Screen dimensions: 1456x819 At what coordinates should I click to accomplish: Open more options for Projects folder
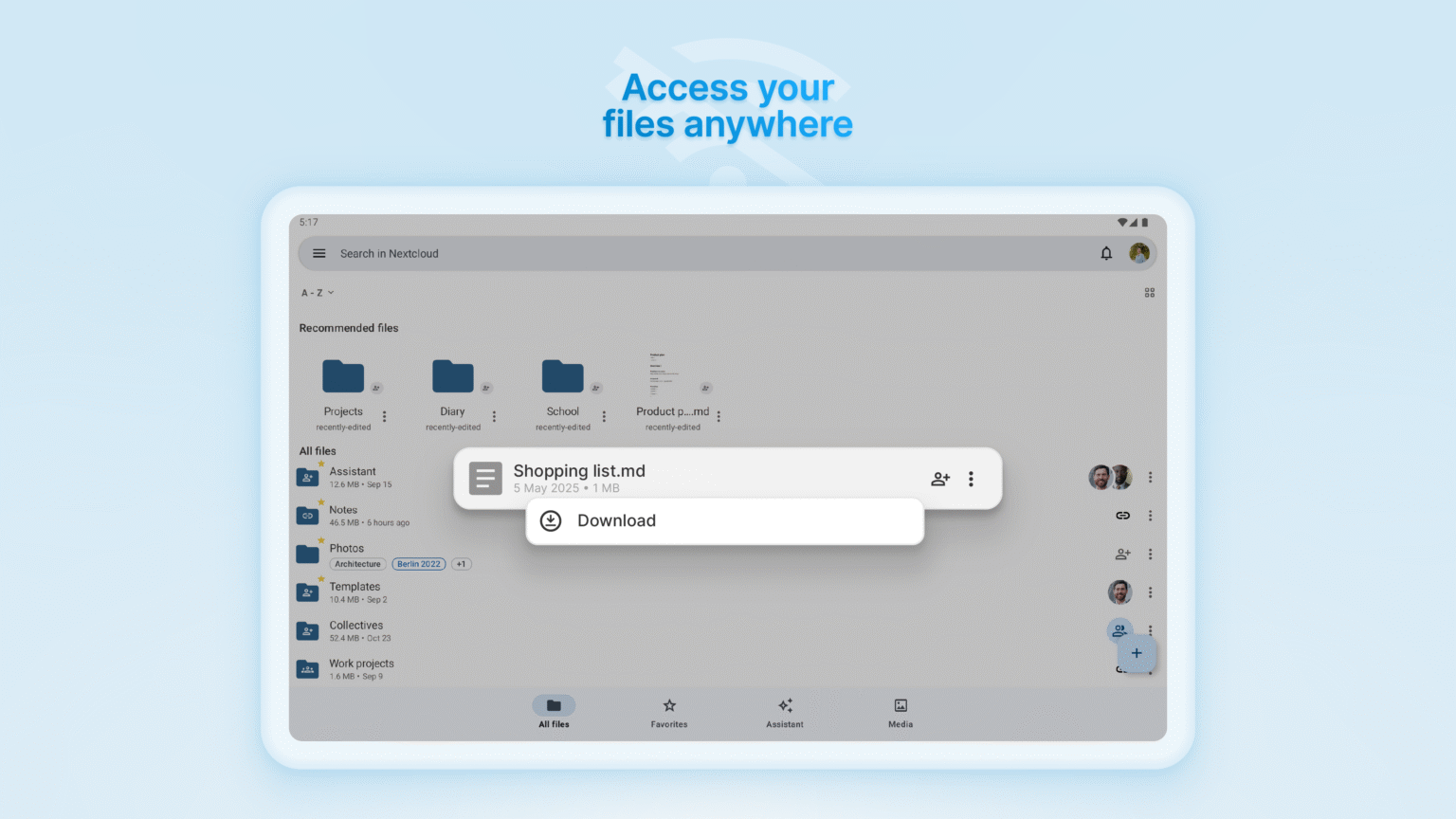384,416
